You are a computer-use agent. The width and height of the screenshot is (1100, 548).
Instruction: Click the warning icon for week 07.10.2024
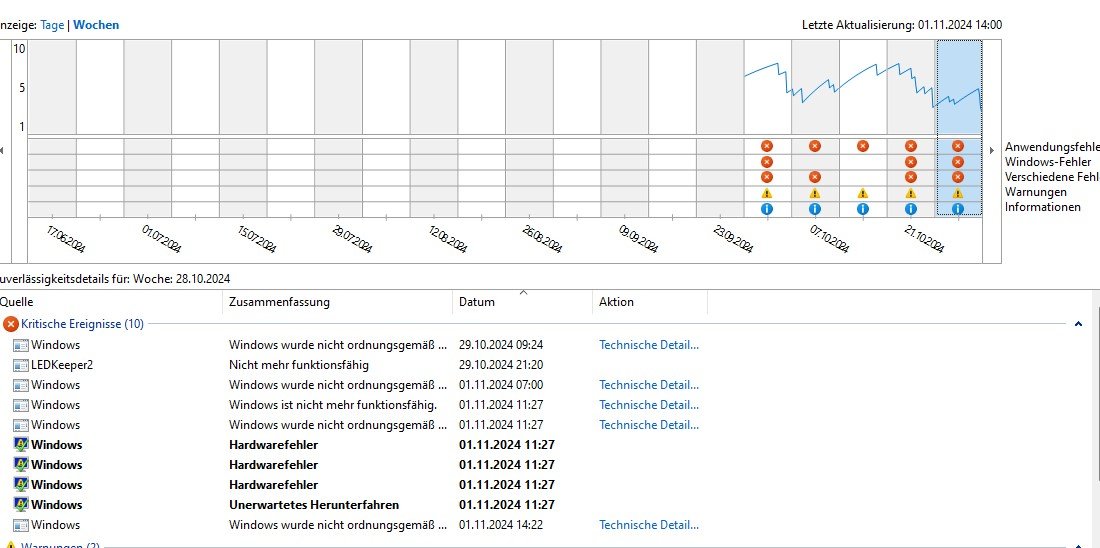[x=814, y=193]
